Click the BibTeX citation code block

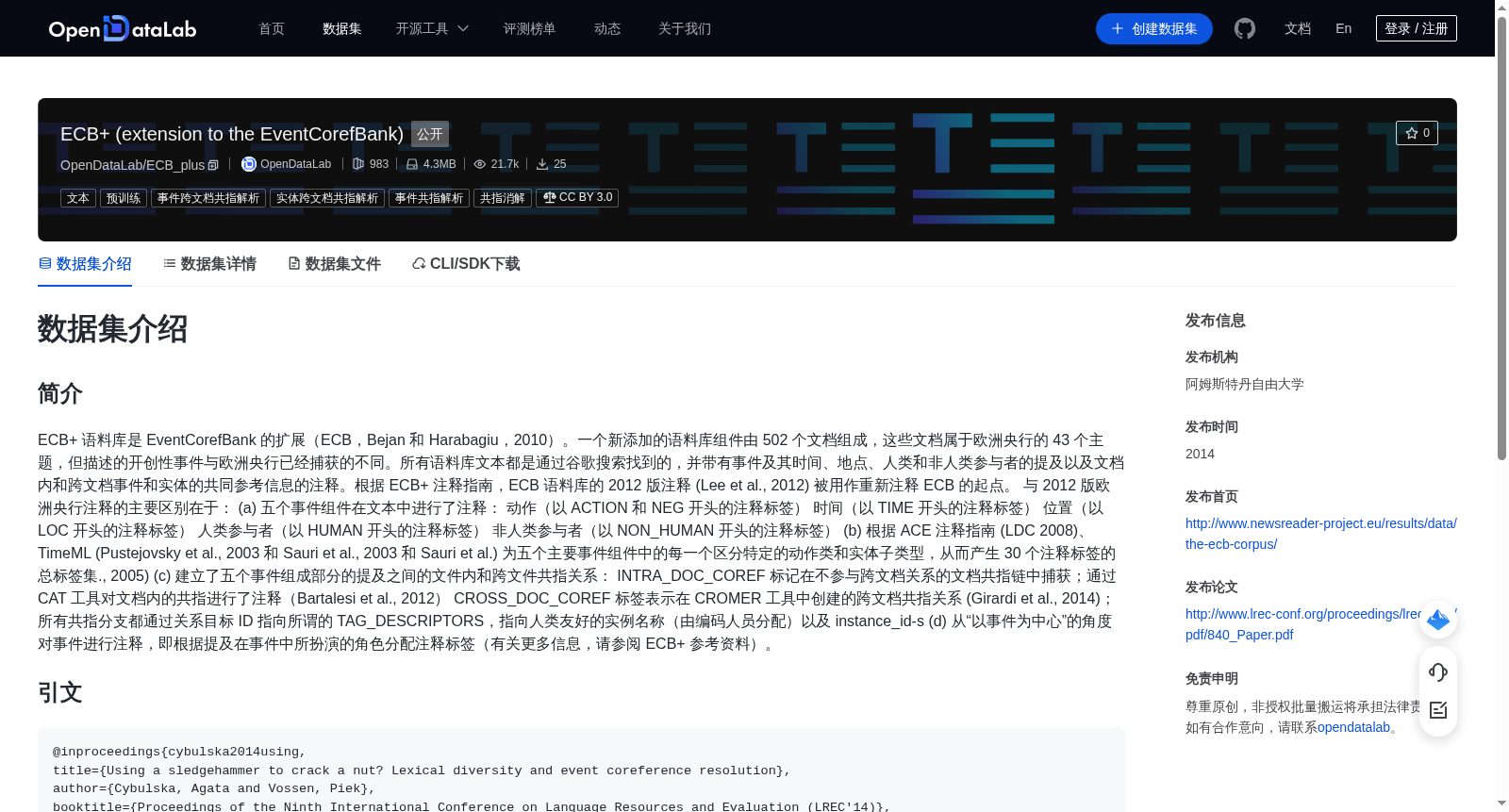tap(581, 770)
